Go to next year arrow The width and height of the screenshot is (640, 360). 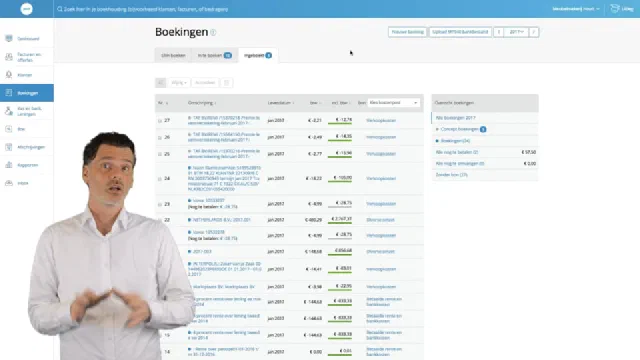(534, 32)
